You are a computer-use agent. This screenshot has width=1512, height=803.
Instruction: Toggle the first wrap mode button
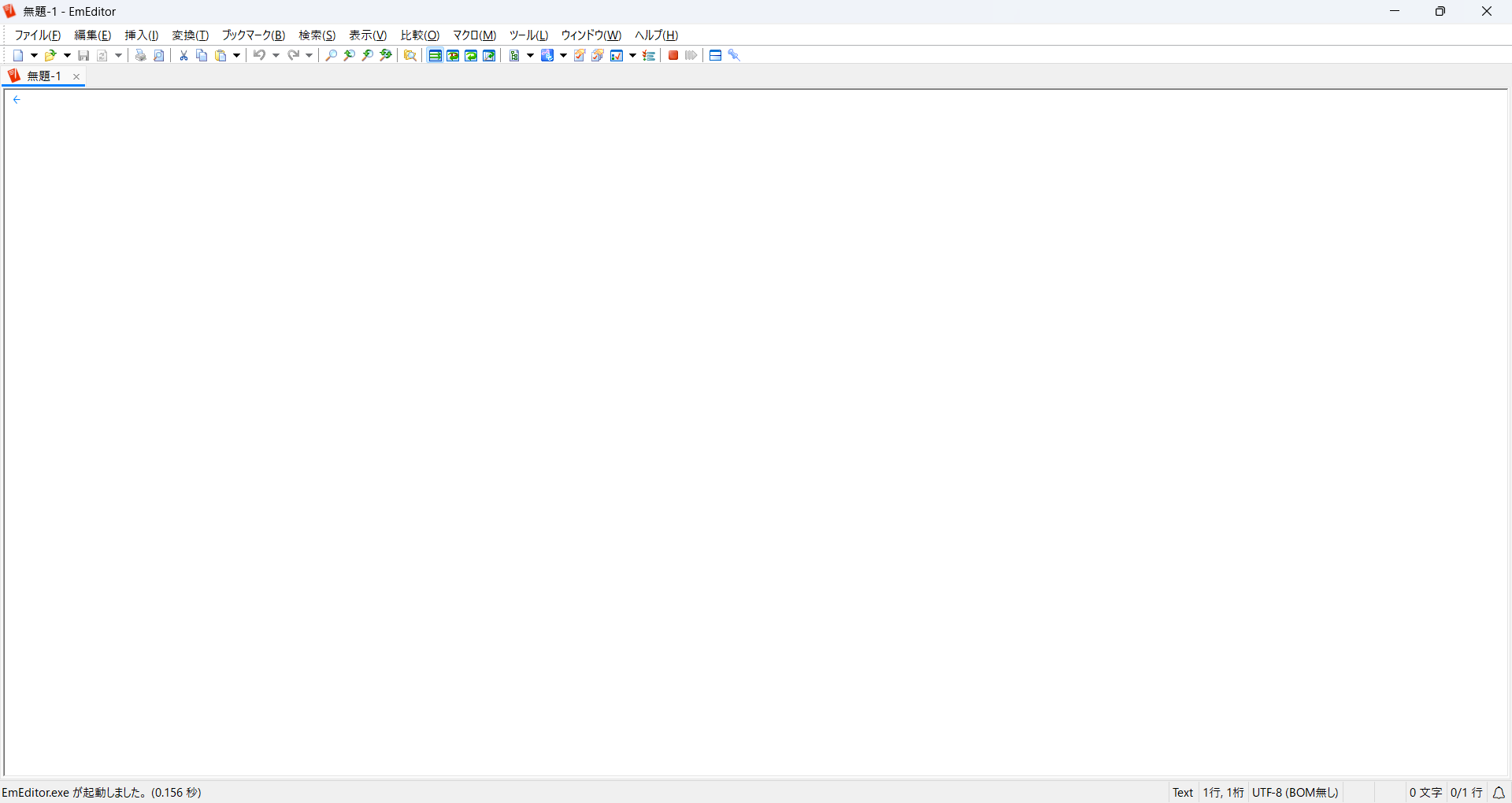click(x=435, y=56)
